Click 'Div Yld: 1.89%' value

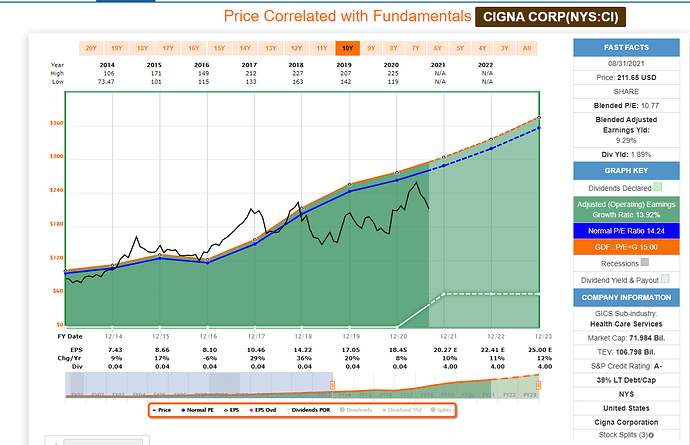[626, 154]
